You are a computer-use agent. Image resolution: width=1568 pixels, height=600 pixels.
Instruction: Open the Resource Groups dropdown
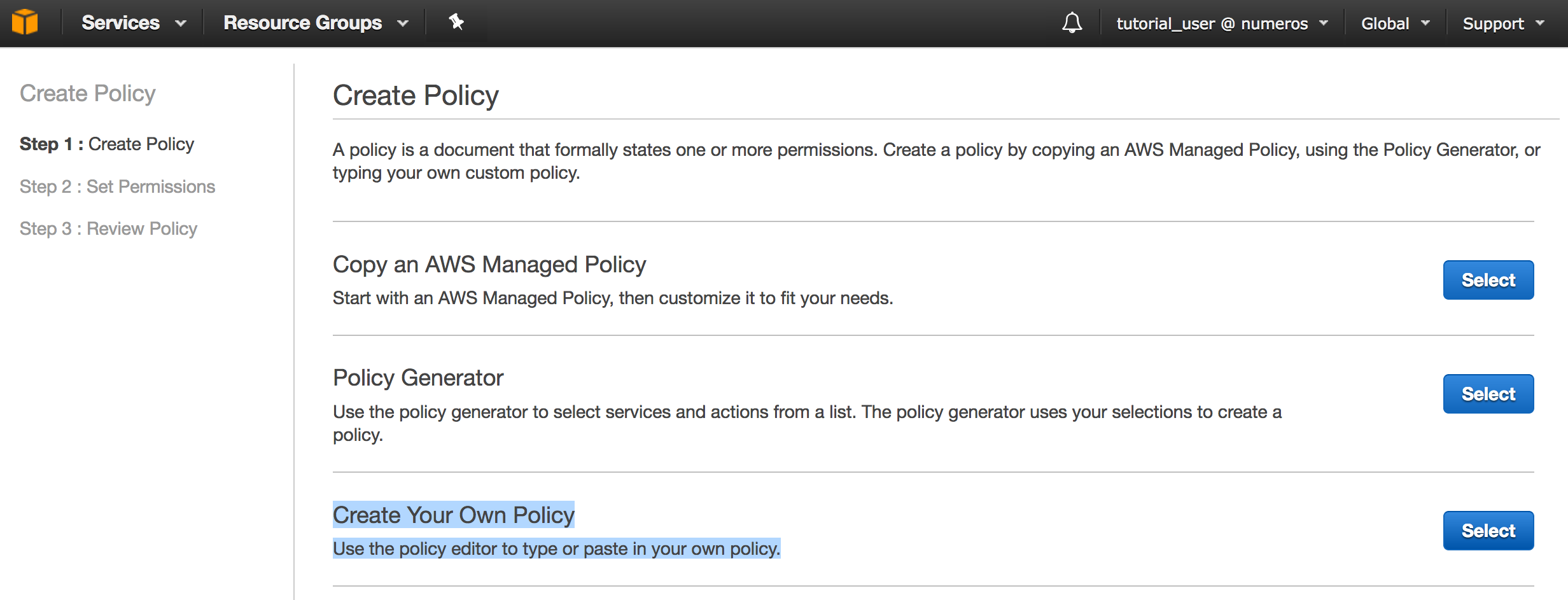click(315, 23)
